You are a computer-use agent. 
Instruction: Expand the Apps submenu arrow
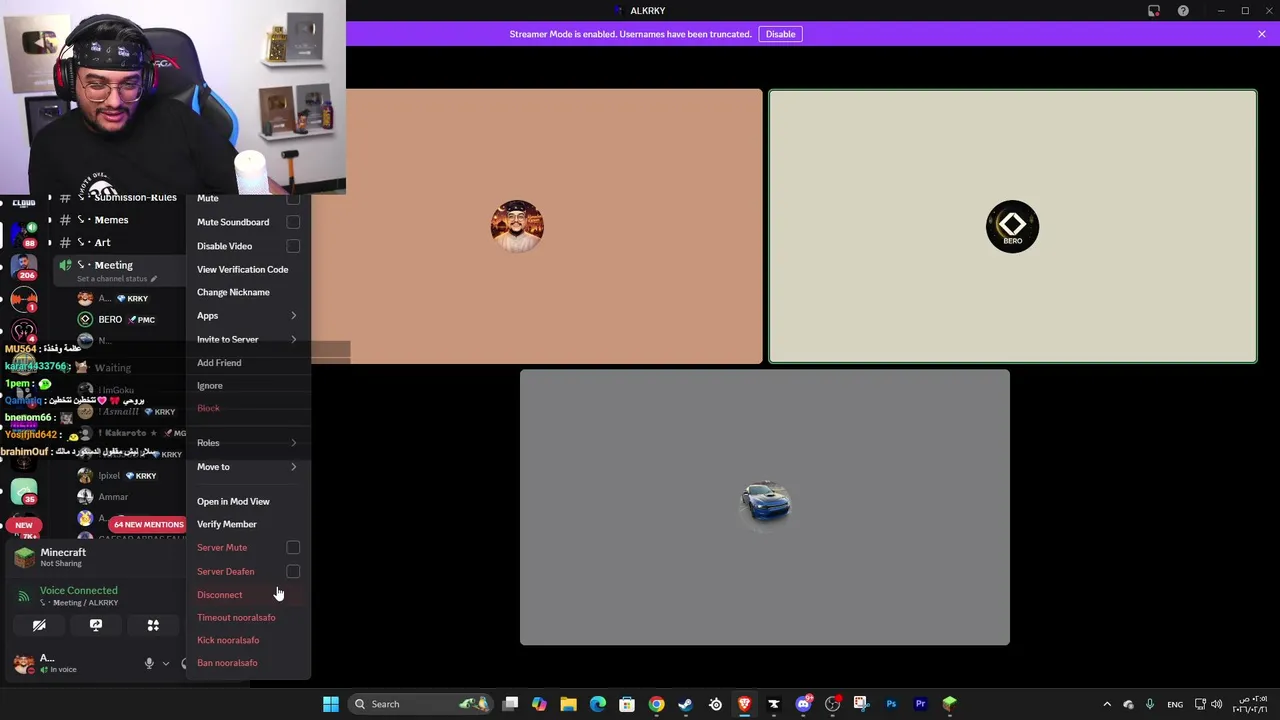point(293,316)
